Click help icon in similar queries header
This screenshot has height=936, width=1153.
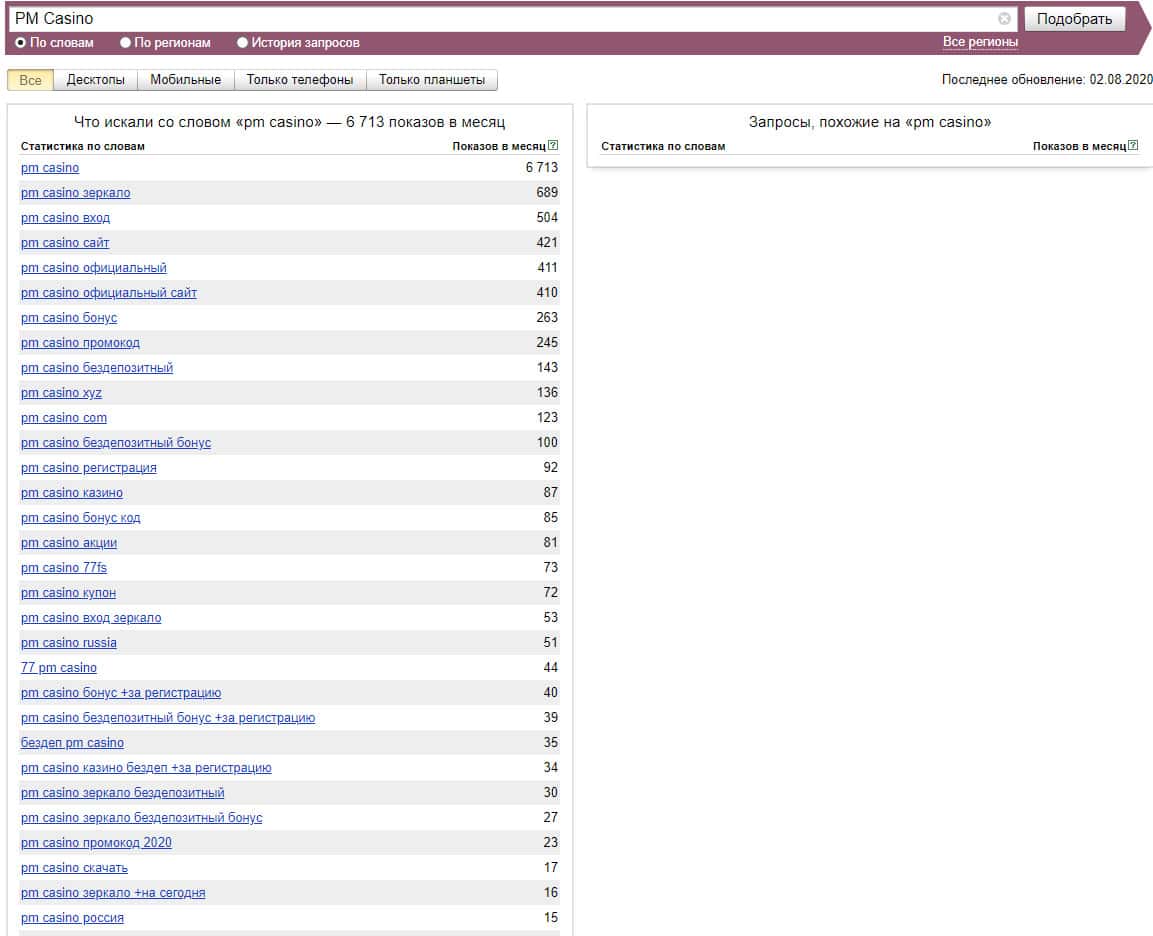(x=1133, y=146)
